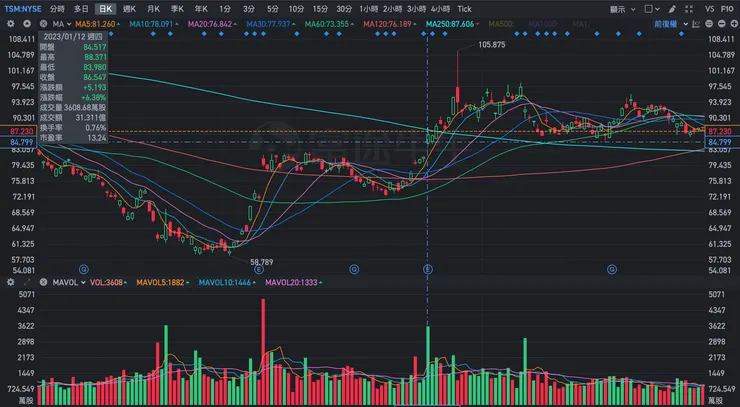Select the 1分 interval tab

click(225, 9)
